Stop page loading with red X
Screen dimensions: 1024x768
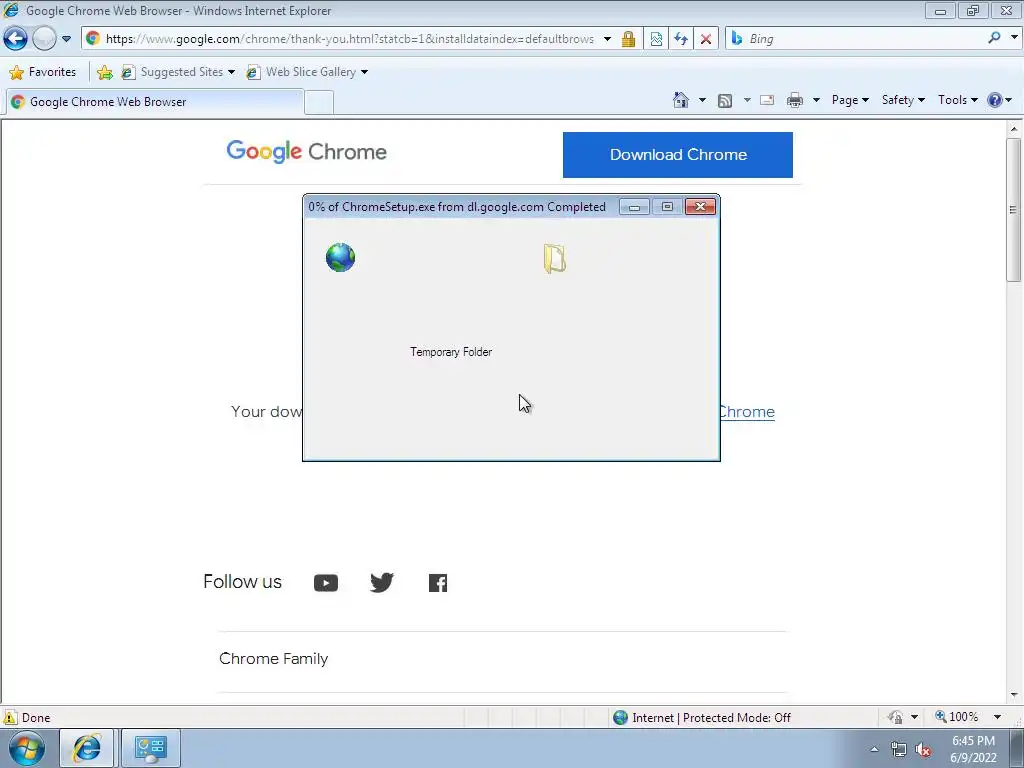[706, 39]
